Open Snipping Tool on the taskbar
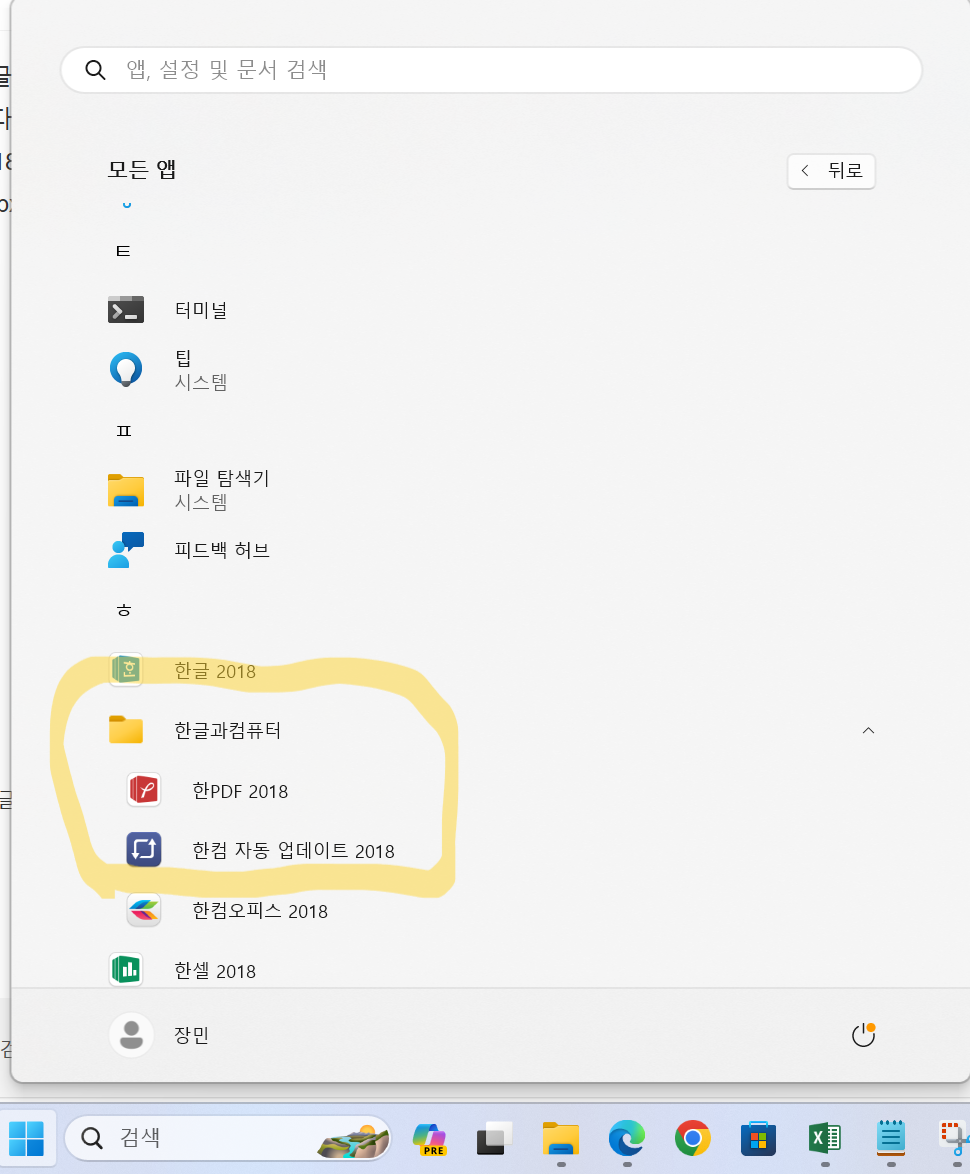Screen dimensions: 970x1174 coord(954,1139)
